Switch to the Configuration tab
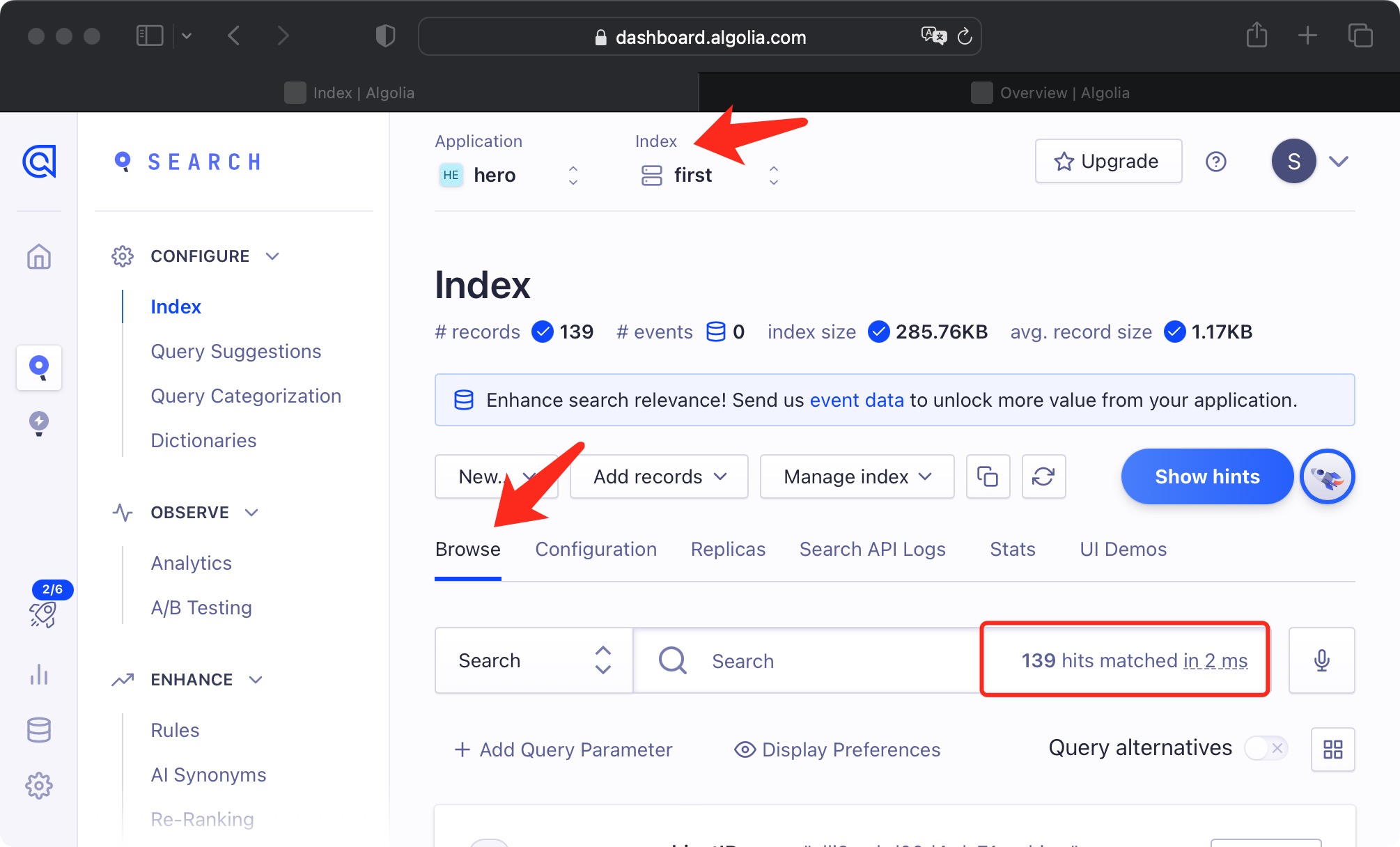The height and width of the screenshot is (847, 1400). (x=596, y=550)
